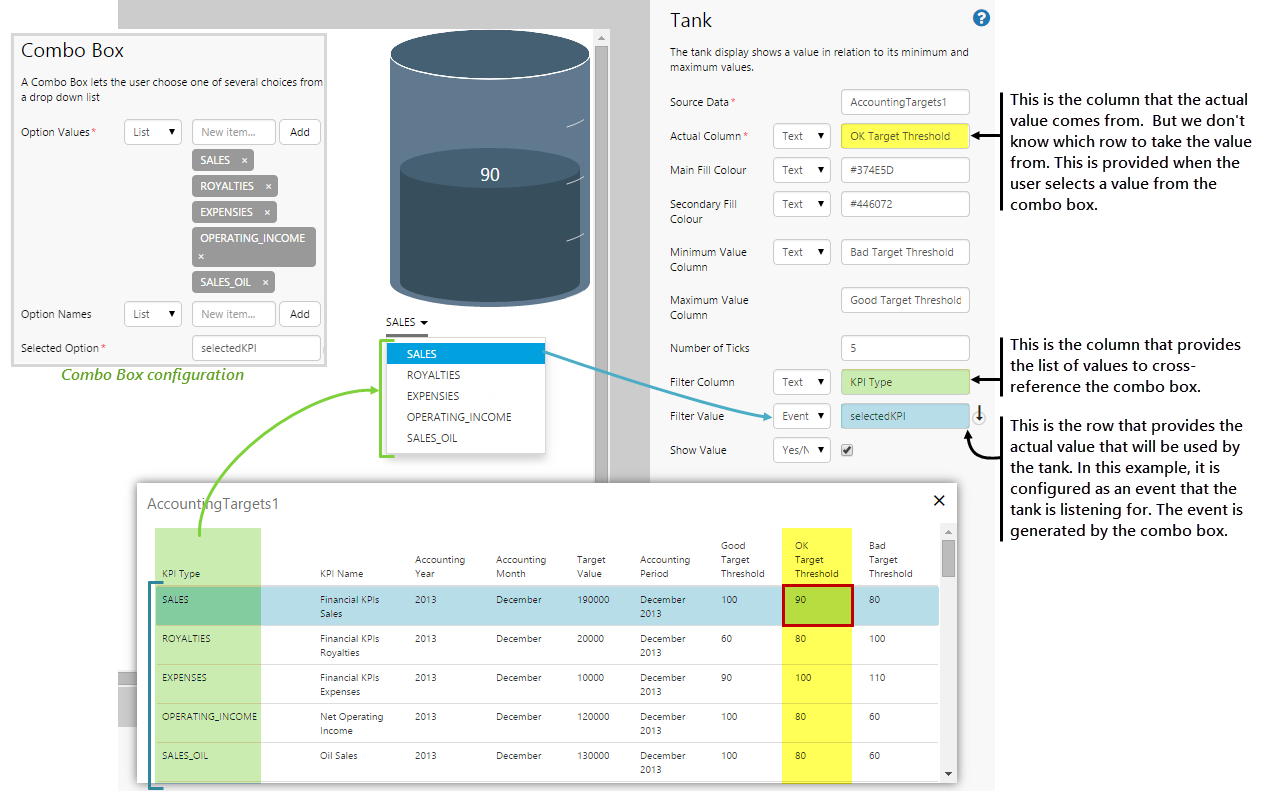Expand the Filter Value Event type dropdown
This screenshot has width=1262, height=791.
point(801,416)
